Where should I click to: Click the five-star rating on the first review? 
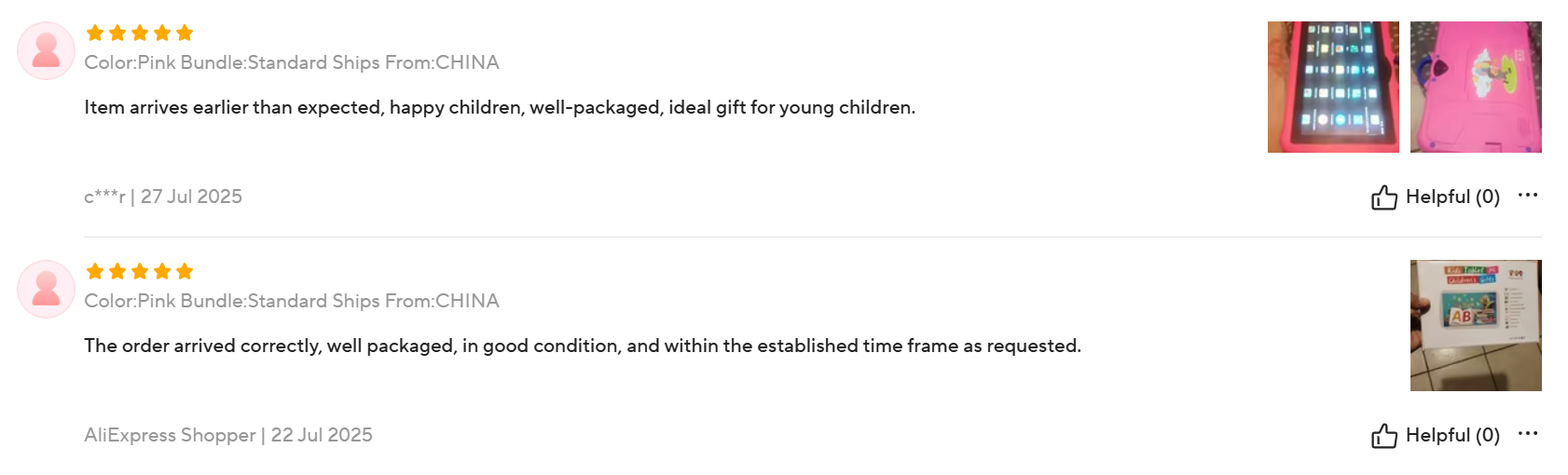coord(140,33)
